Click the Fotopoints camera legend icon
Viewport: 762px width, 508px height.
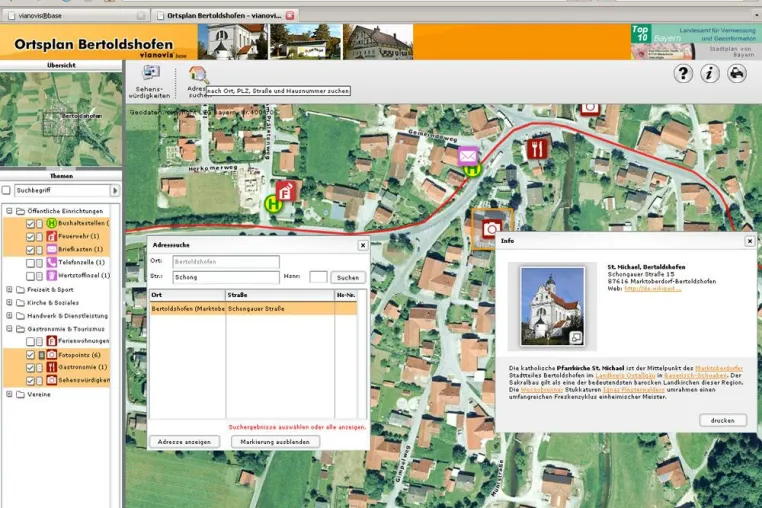tap(52, 355)
